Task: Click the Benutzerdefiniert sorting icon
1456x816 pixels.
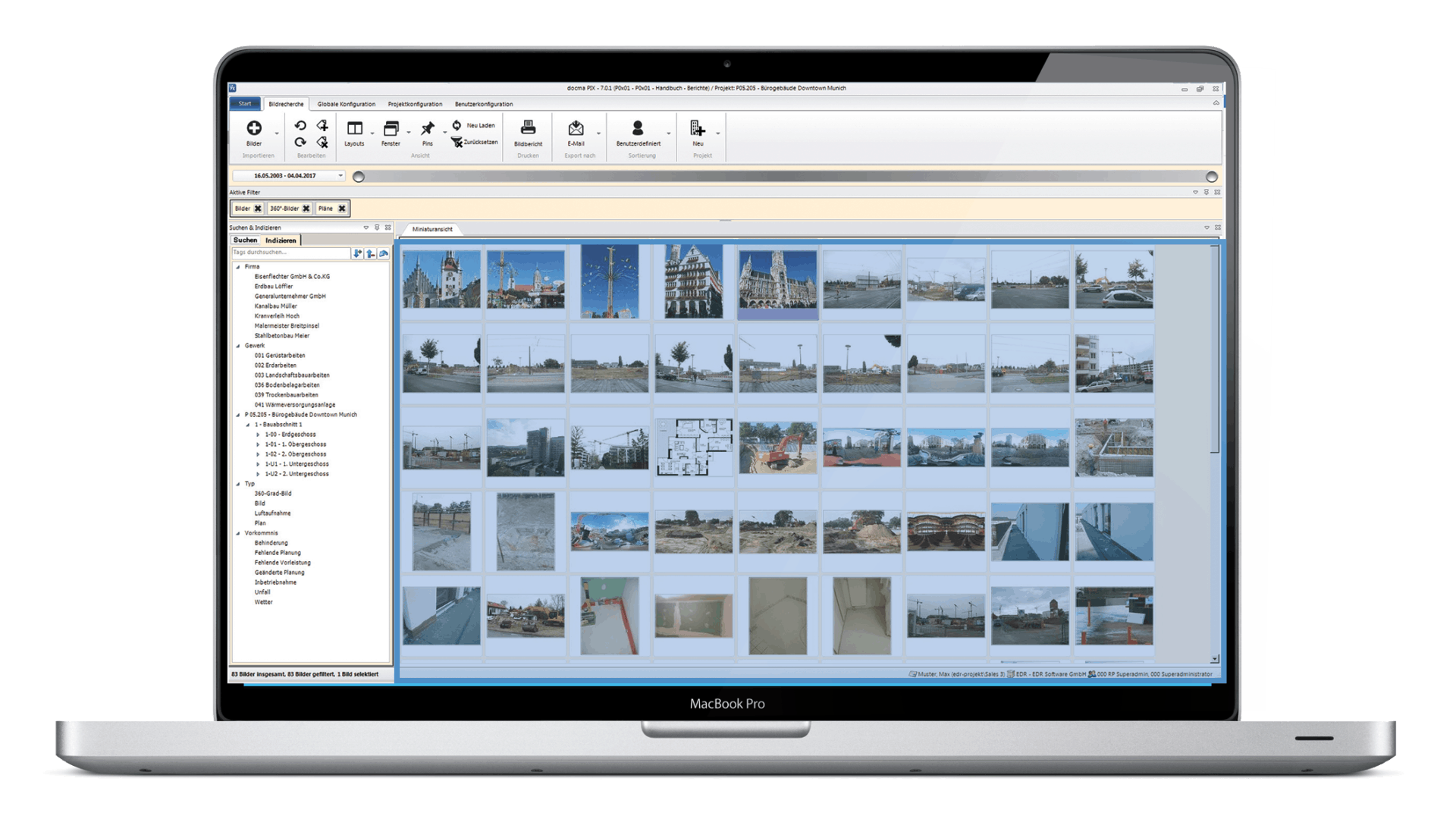Action: pos(638,128)
